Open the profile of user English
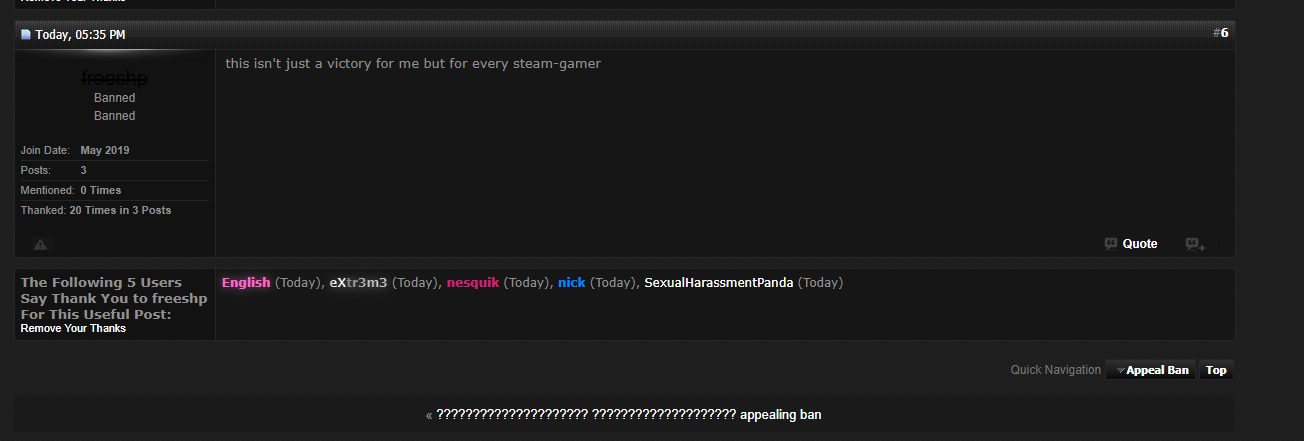Screen dimensions: 1304x441 (x=246, y=283)
